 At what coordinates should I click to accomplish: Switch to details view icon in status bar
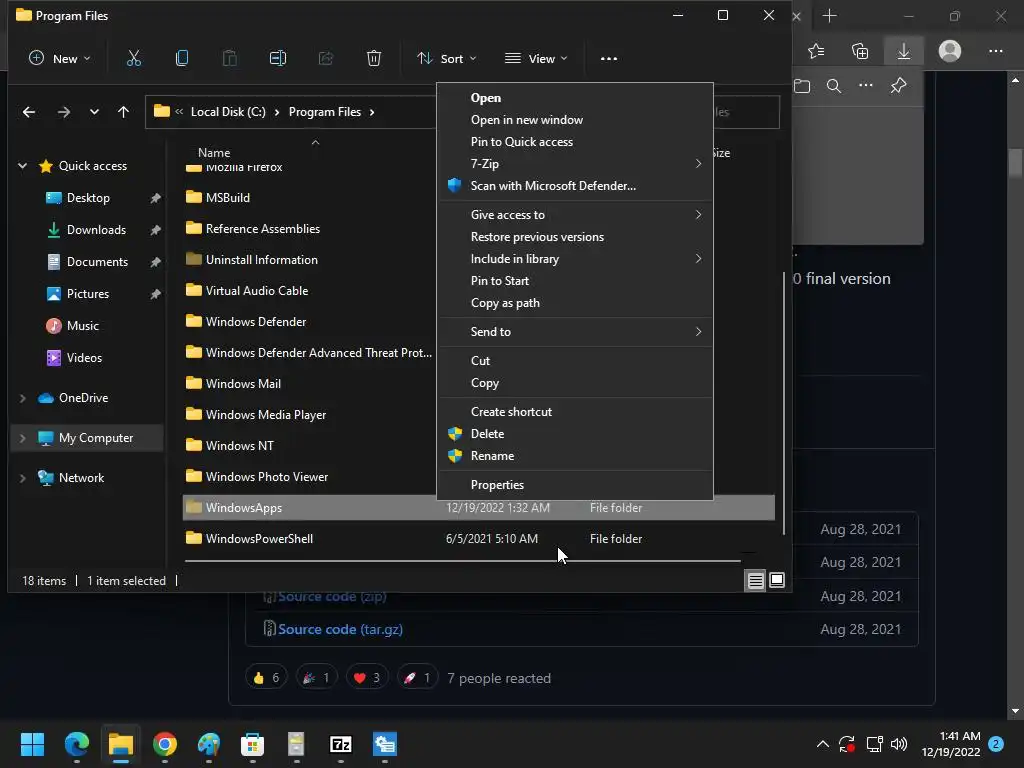(756, 581)
